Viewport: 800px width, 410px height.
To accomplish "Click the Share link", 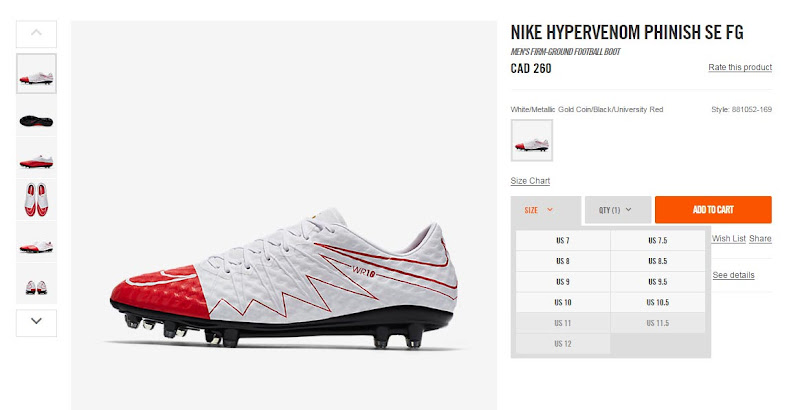I will tap(760, 238).
